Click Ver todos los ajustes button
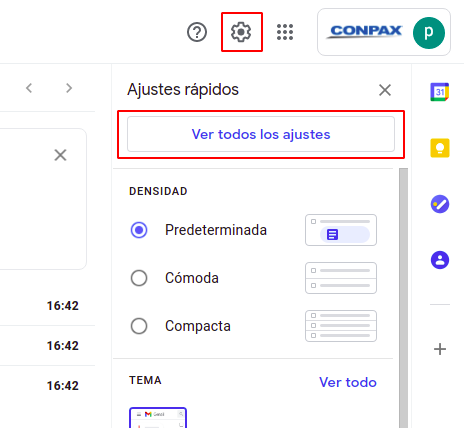Image resolution: width=464 pixels, height=428 pixels. point(261,134)
